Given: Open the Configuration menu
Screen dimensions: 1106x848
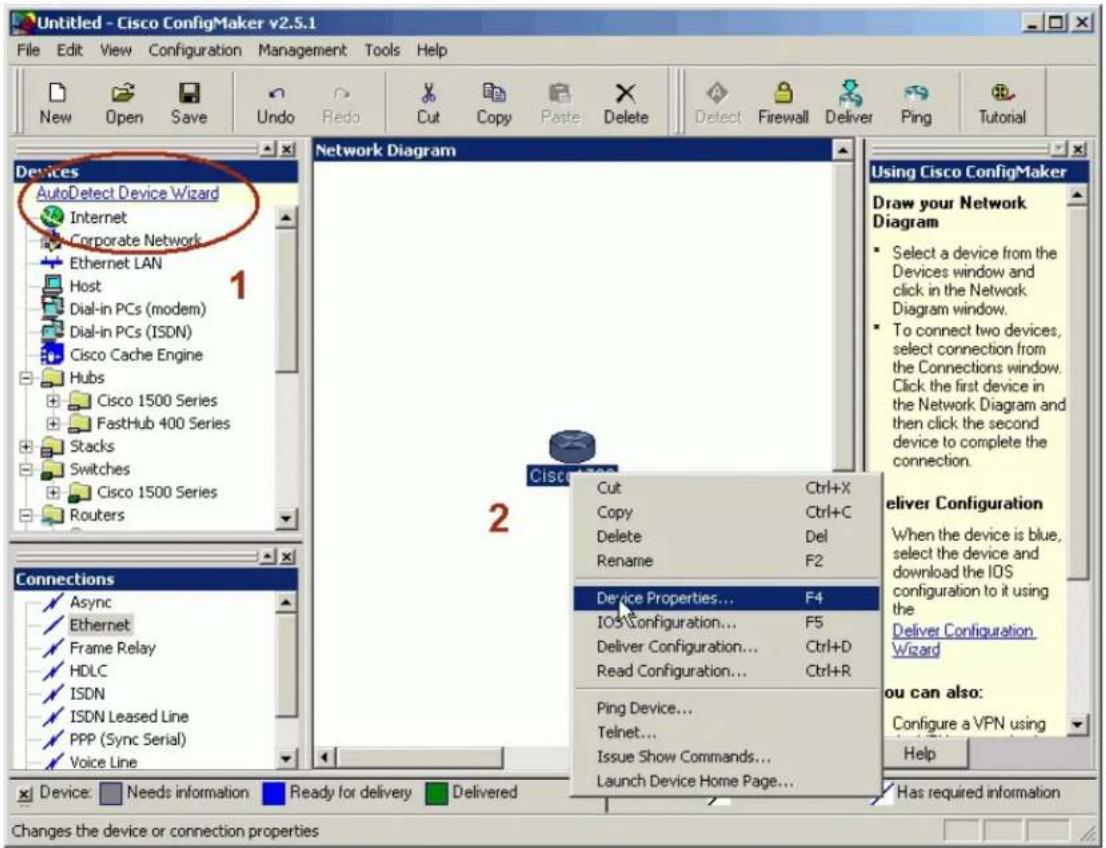Looking at the screenshot, I should (x=195, y=50).
